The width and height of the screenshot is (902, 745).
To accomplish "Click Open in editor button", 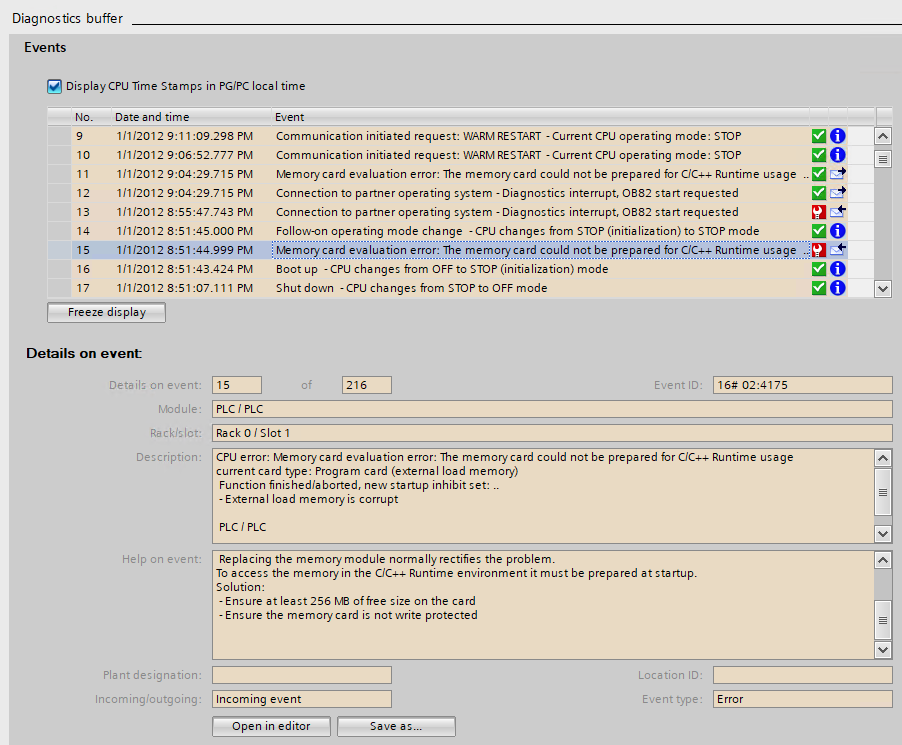I will (x=271, y=726).
